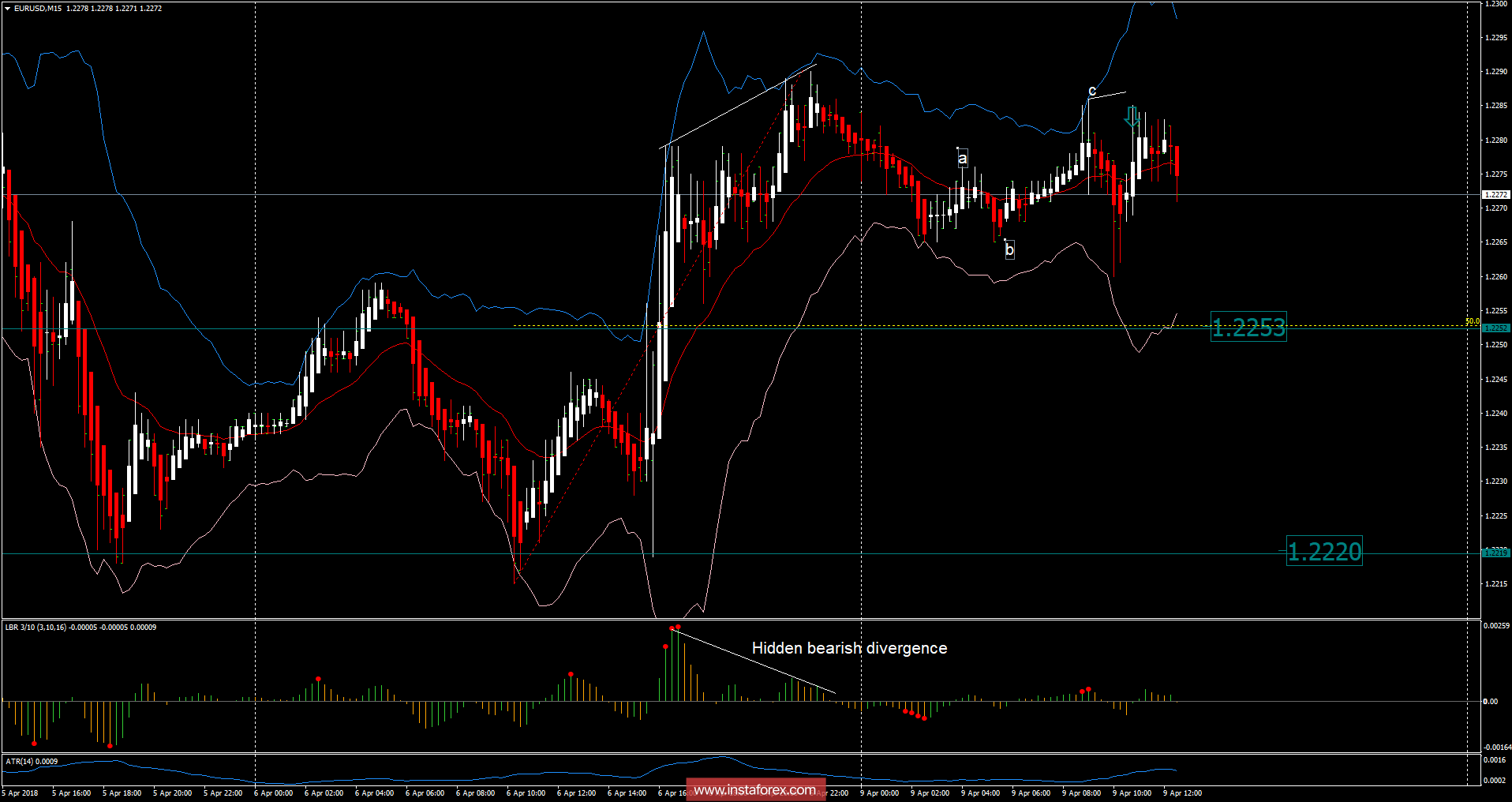The image size is (1512, 802).
Task: Click the 1.2219 price tag on axis
Action: pyautogui.click(x=1496, y=553)
